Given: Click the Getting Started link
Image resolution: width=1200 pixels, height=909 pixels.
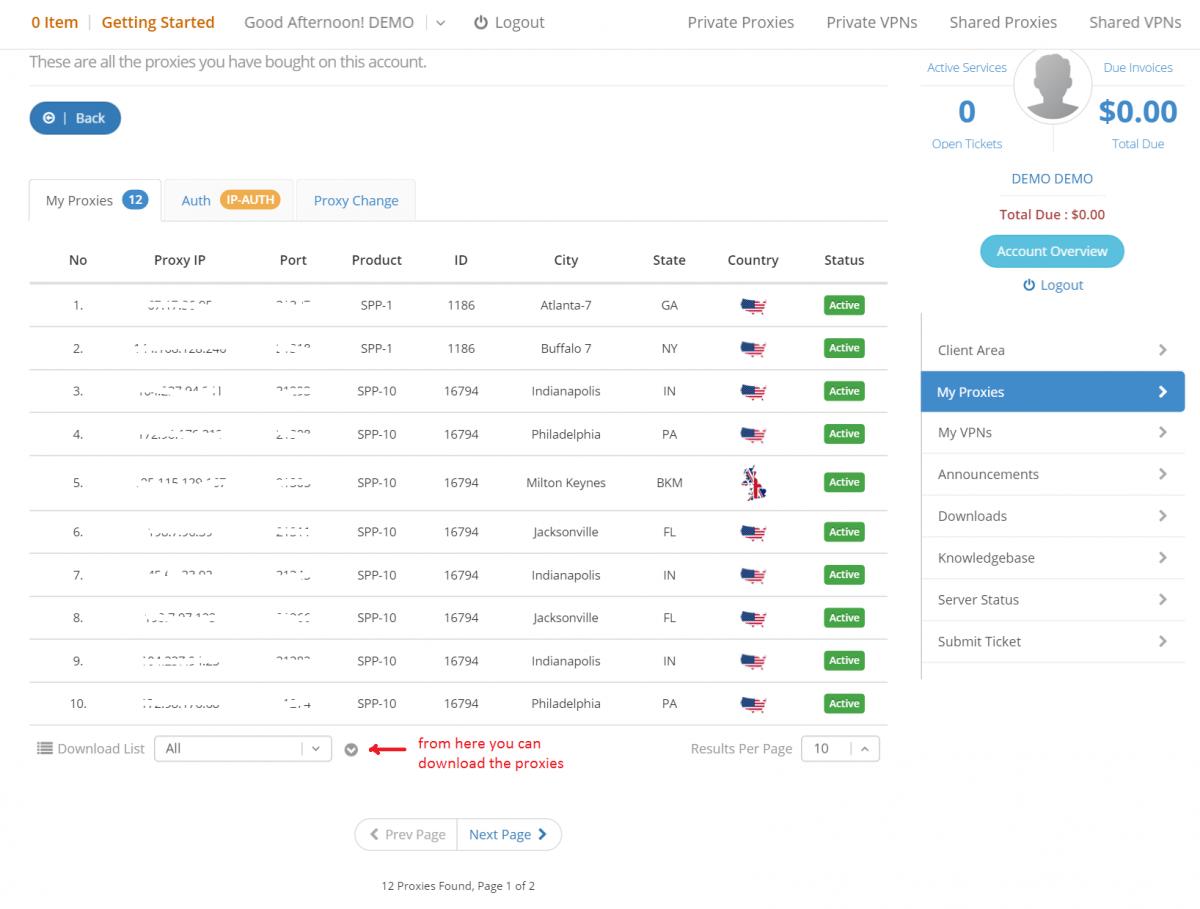Looking at the screenshot, I should point(158,22).
